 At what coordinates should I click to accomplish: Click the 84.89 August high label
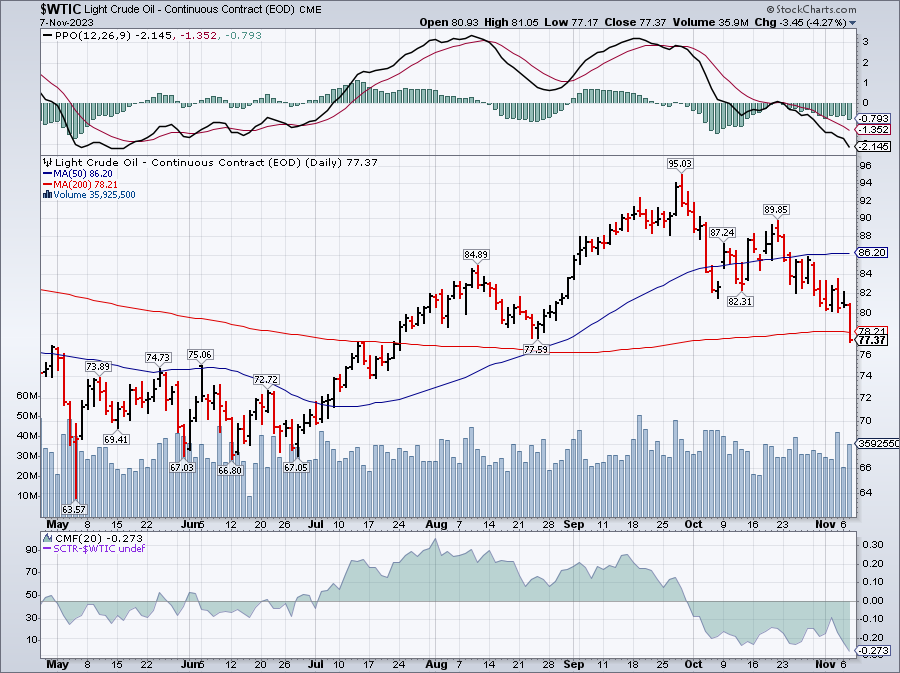(477, 254)
